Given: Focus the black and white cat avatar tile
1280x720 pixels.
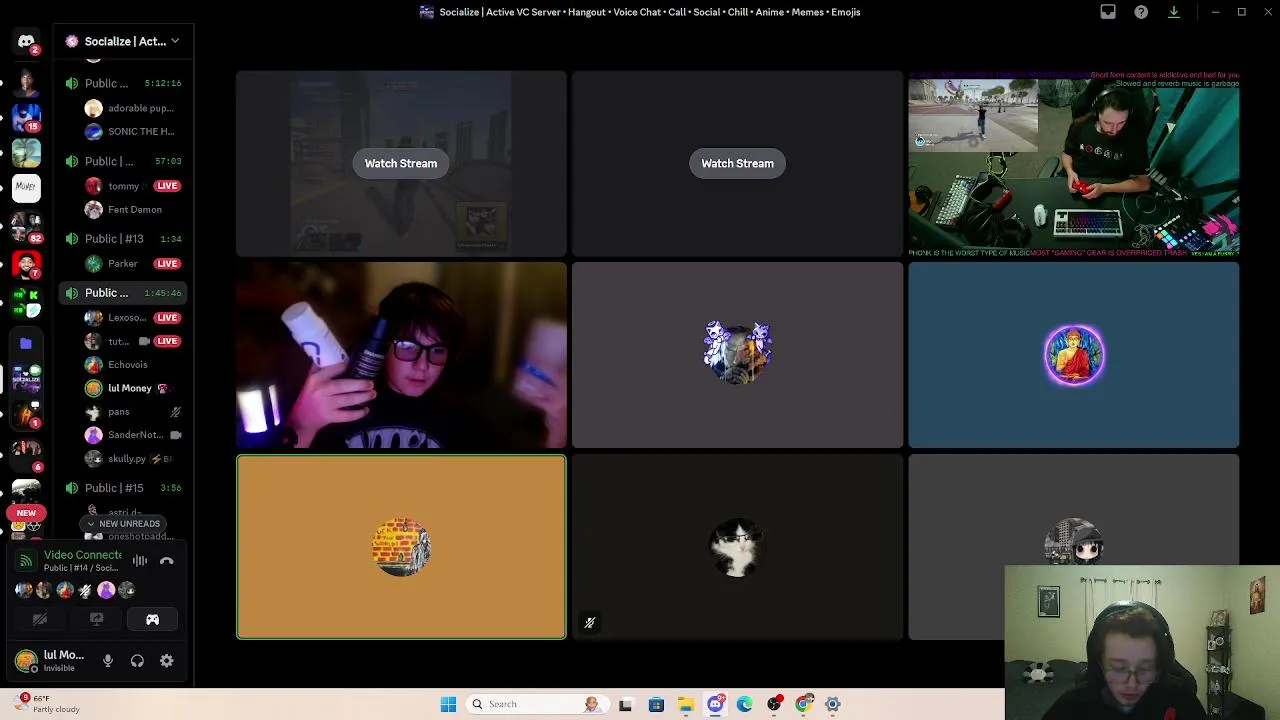Looking at the screenshot, I should click(737, 547).
